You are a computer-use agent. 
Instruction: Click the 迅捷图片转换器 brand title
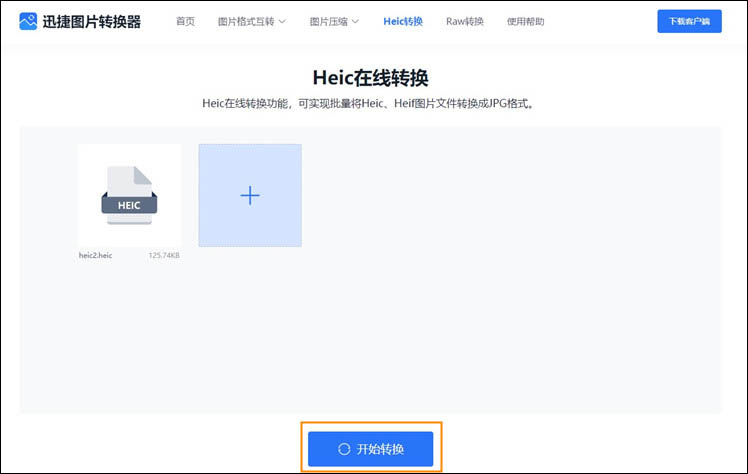pos(92,21)
